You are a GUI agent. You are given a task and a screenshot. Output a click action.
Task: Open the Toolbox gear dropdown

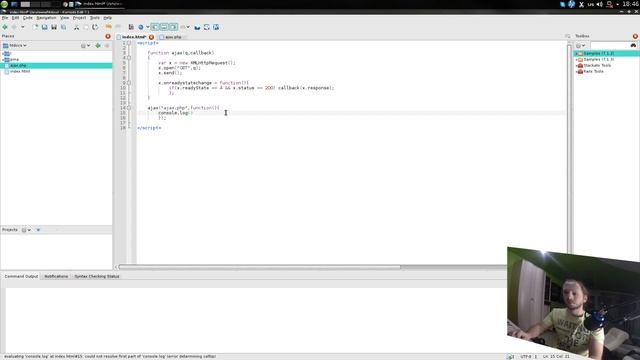[580, 45]
